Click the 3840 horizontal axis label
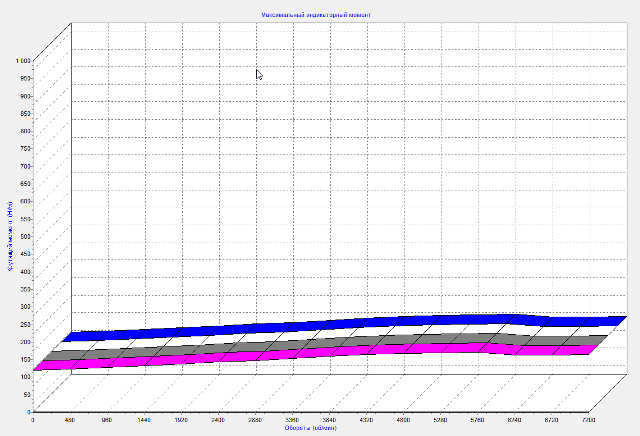This screenshot has width=640, height=436. coord(330,420)
